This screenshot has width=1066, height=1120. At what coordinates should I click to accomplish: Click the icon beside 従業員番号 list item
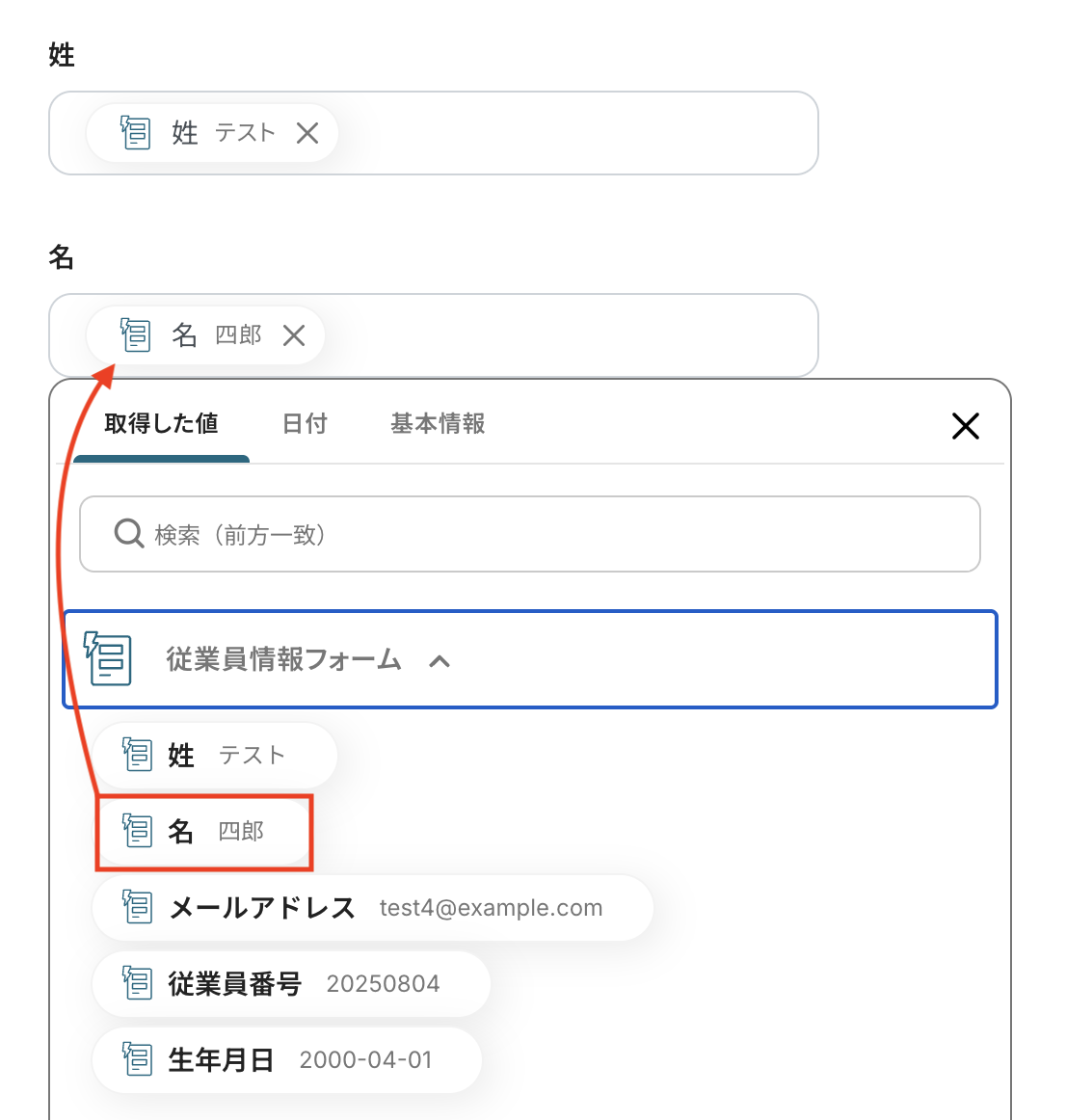pyautogui.click(x=137, y=983)
